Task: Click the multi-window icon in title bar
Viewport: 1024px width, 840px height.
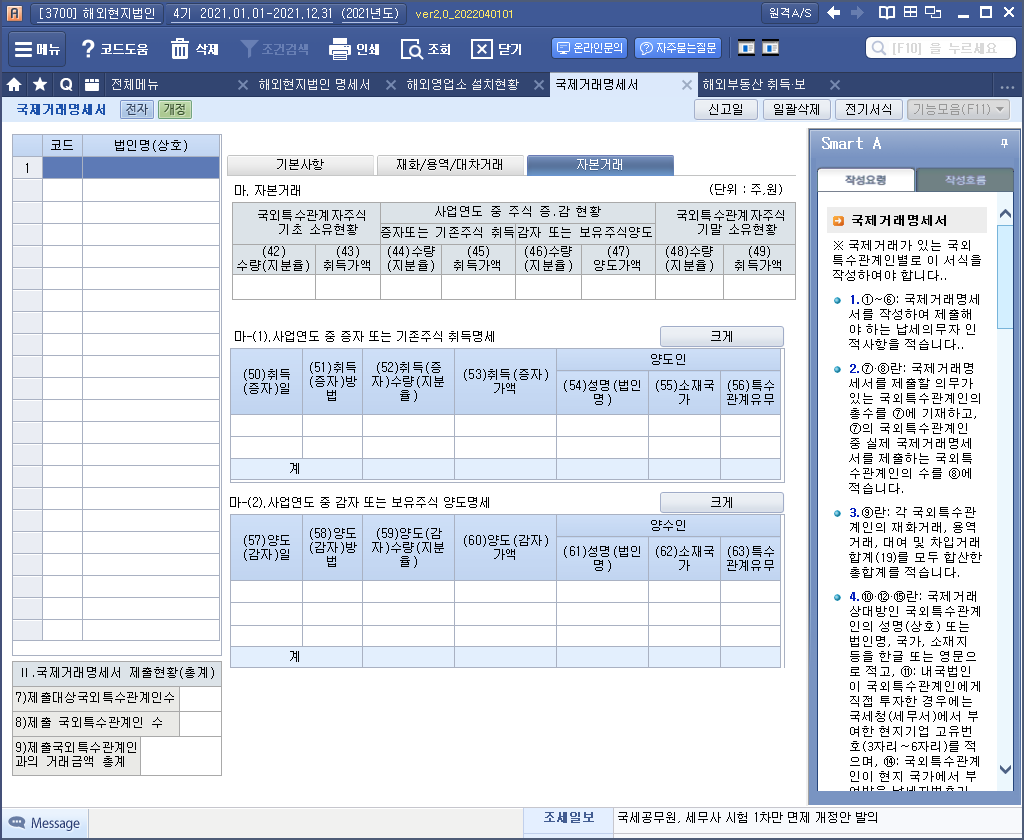Action: pyautogui.click(x=933, y=12)
